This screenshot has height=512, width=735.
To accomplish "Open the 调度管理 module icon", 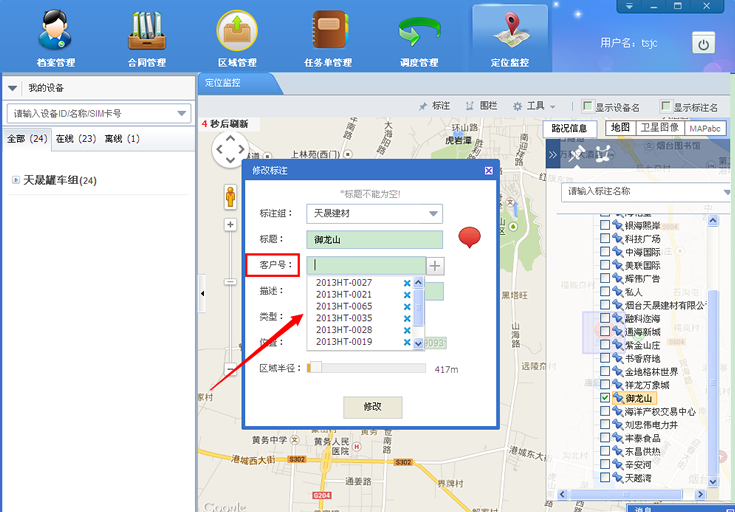I will click(x=418, y=32).
